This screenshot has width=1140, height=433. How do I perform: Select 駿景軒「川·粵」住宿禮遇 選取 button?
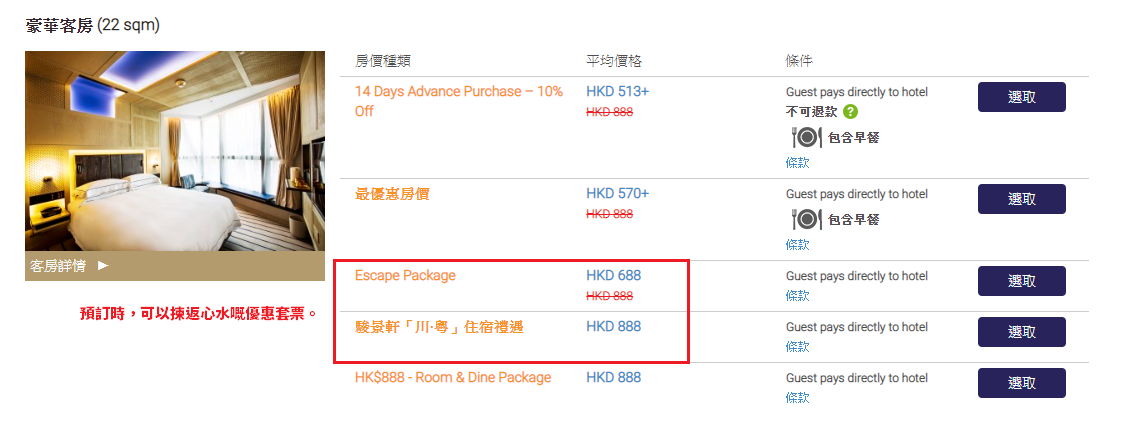point(1021,332)
